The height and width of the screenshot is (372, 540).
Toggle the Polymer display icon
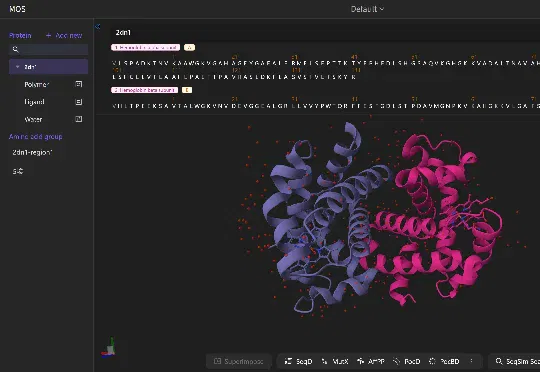pyautogui.click(x=79, y=84)
